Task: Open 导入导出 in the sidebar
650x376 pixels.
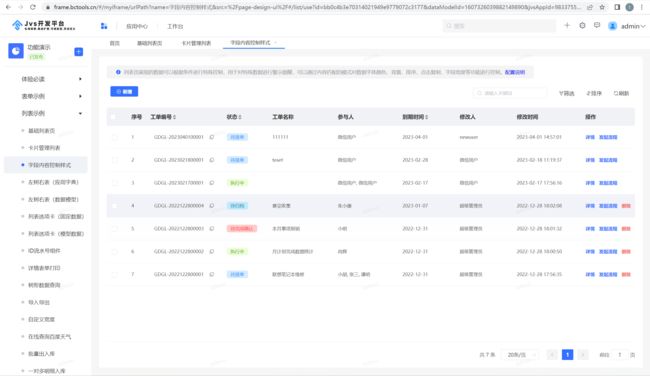Action: [39, 302]
